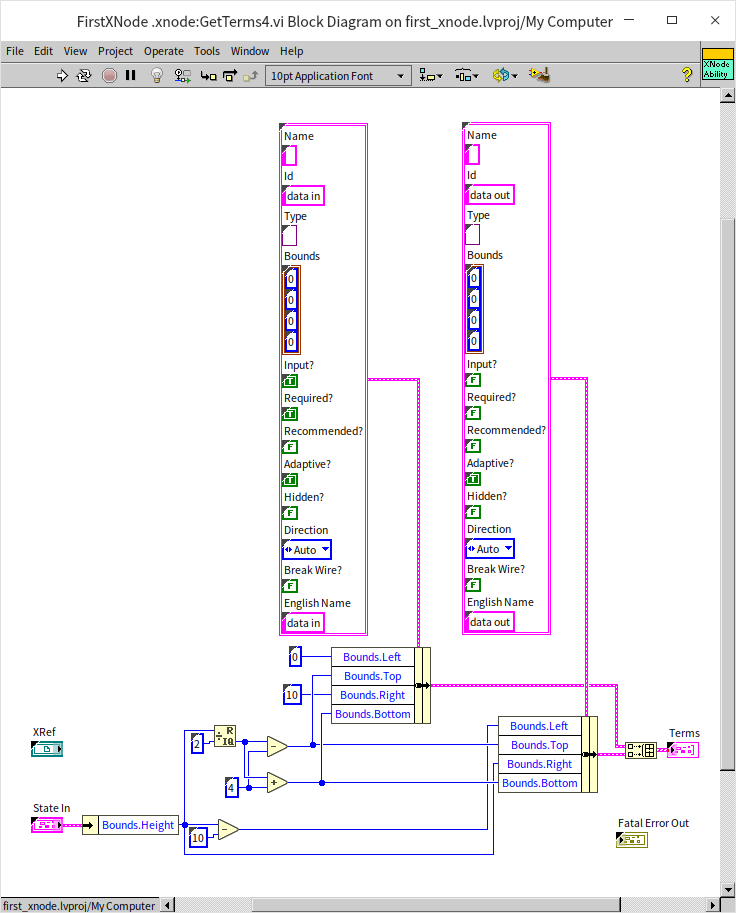This screenshot has height=913, width=736.
Task: Toggle Required? boolean in data out cluster
Action: (x=473, y=413)
